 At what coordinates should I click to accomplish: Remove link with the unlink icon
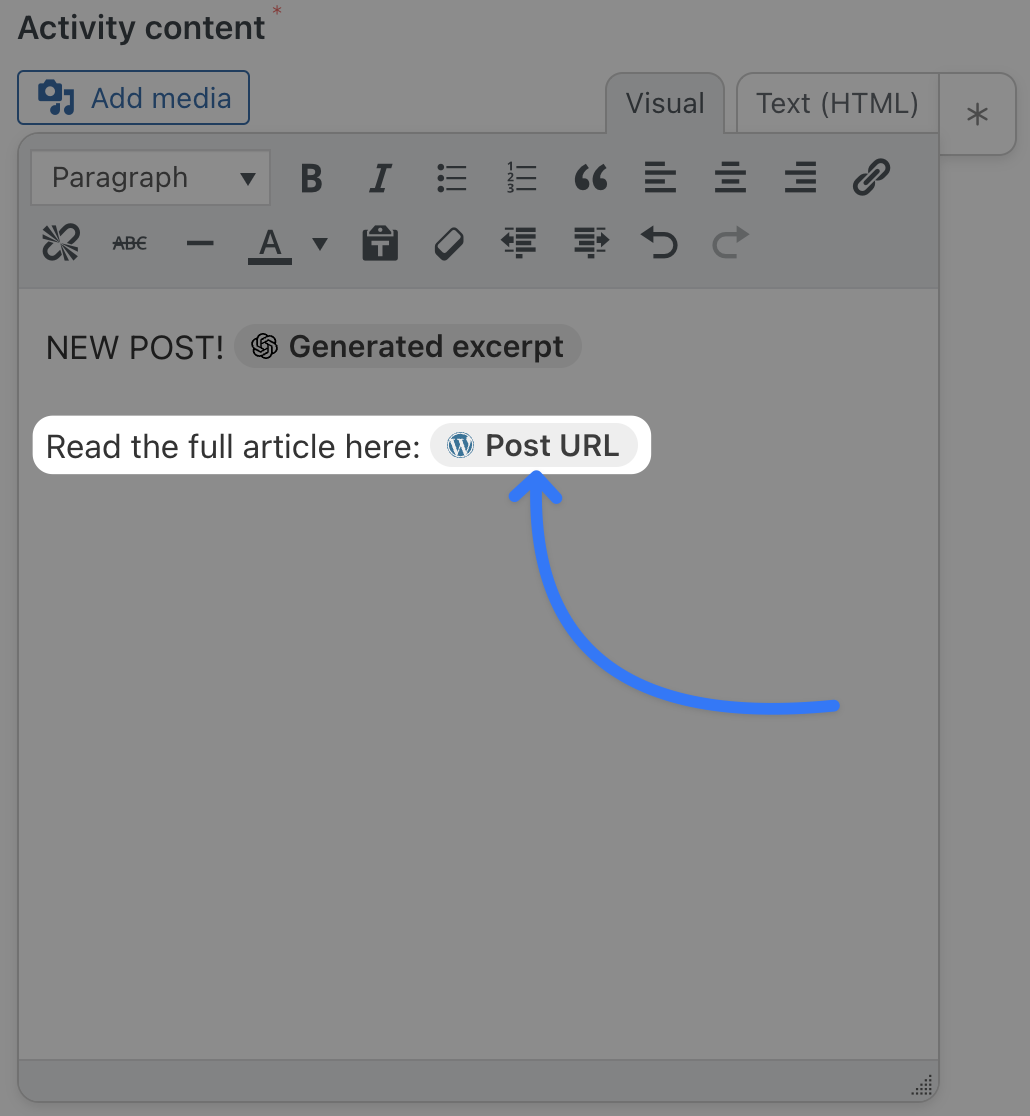(61, 243)
